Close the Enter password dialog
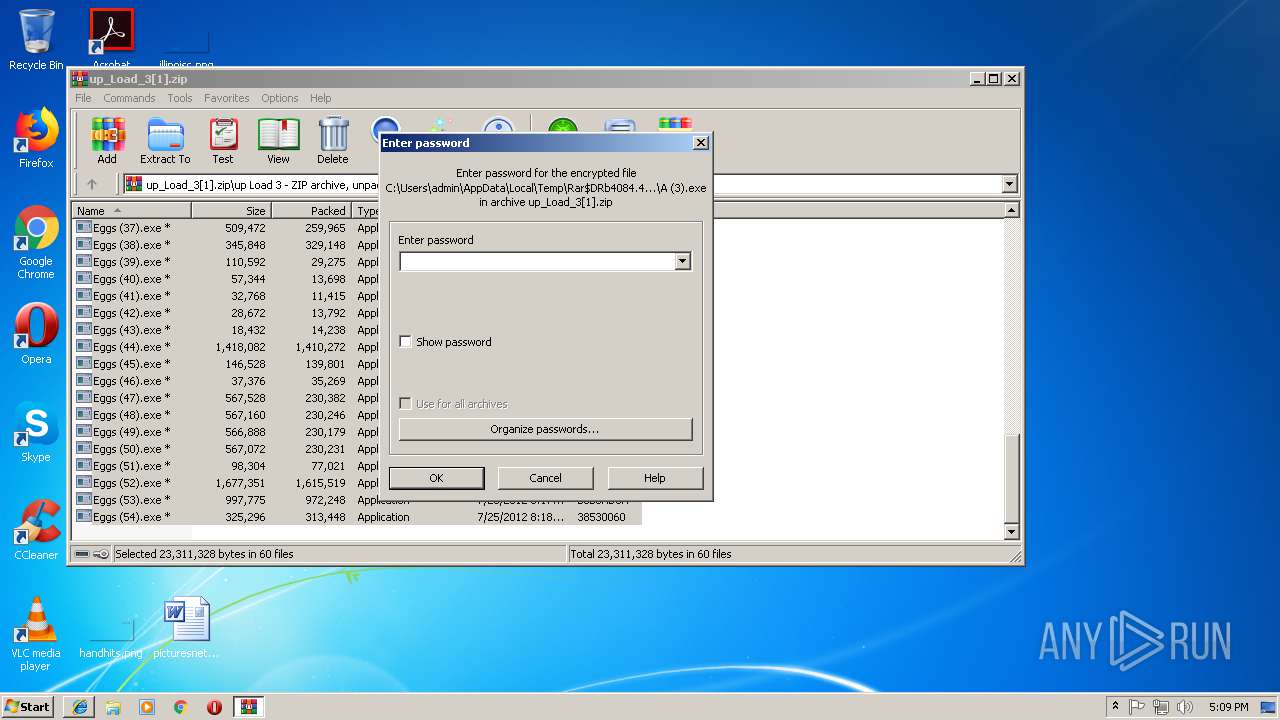Viewport: 1280px width, 720px height. 701,143
